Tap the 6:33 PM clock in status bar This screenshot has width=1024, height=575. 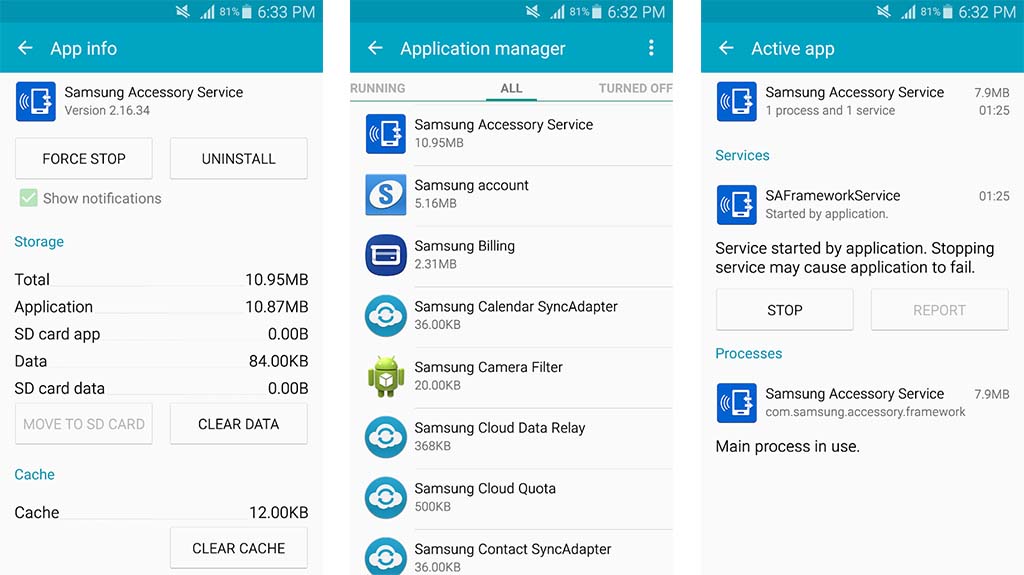click(286, 12)
